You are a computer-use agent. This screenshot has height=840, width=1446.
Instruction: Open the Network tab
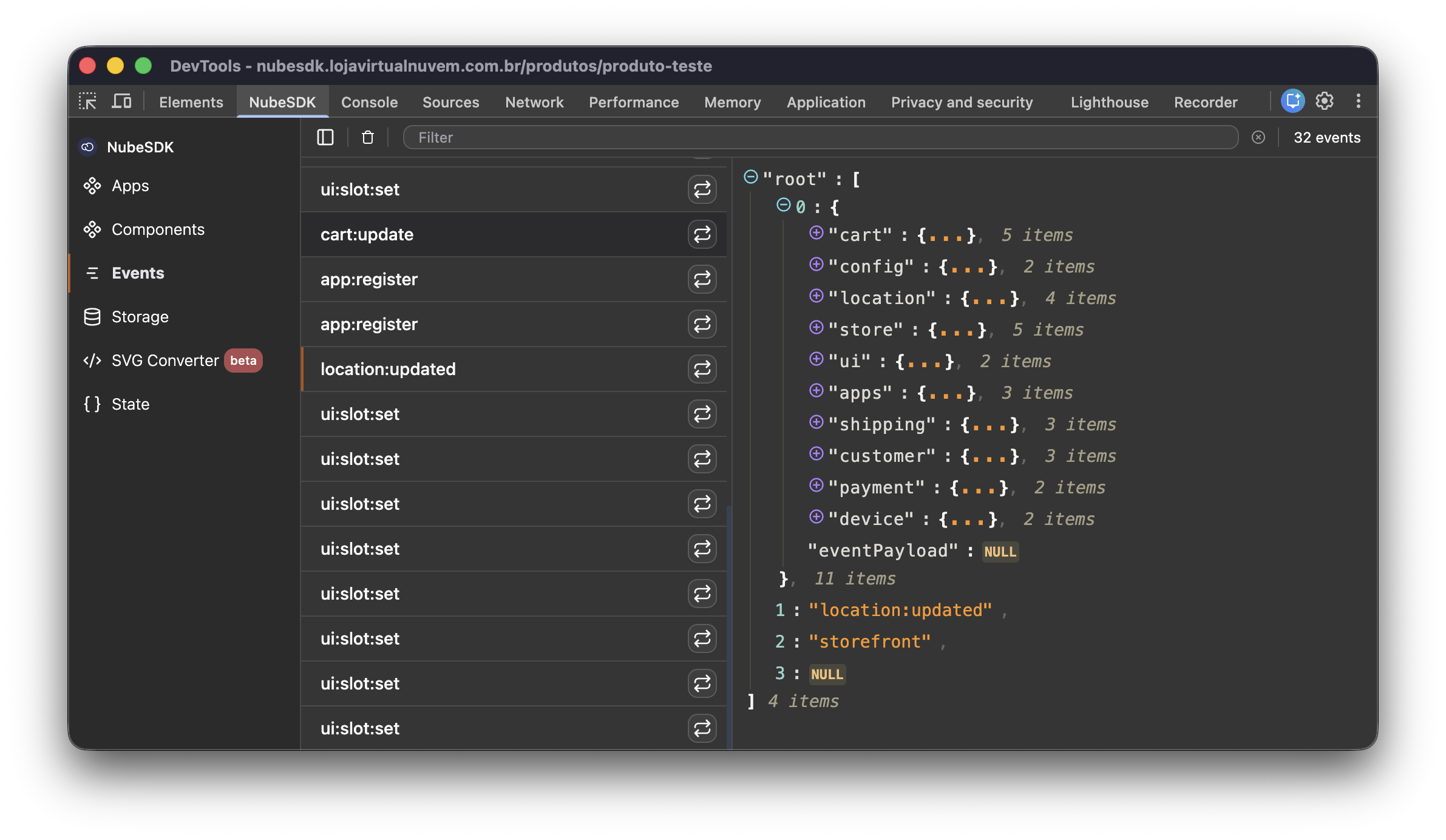point(534,102)
